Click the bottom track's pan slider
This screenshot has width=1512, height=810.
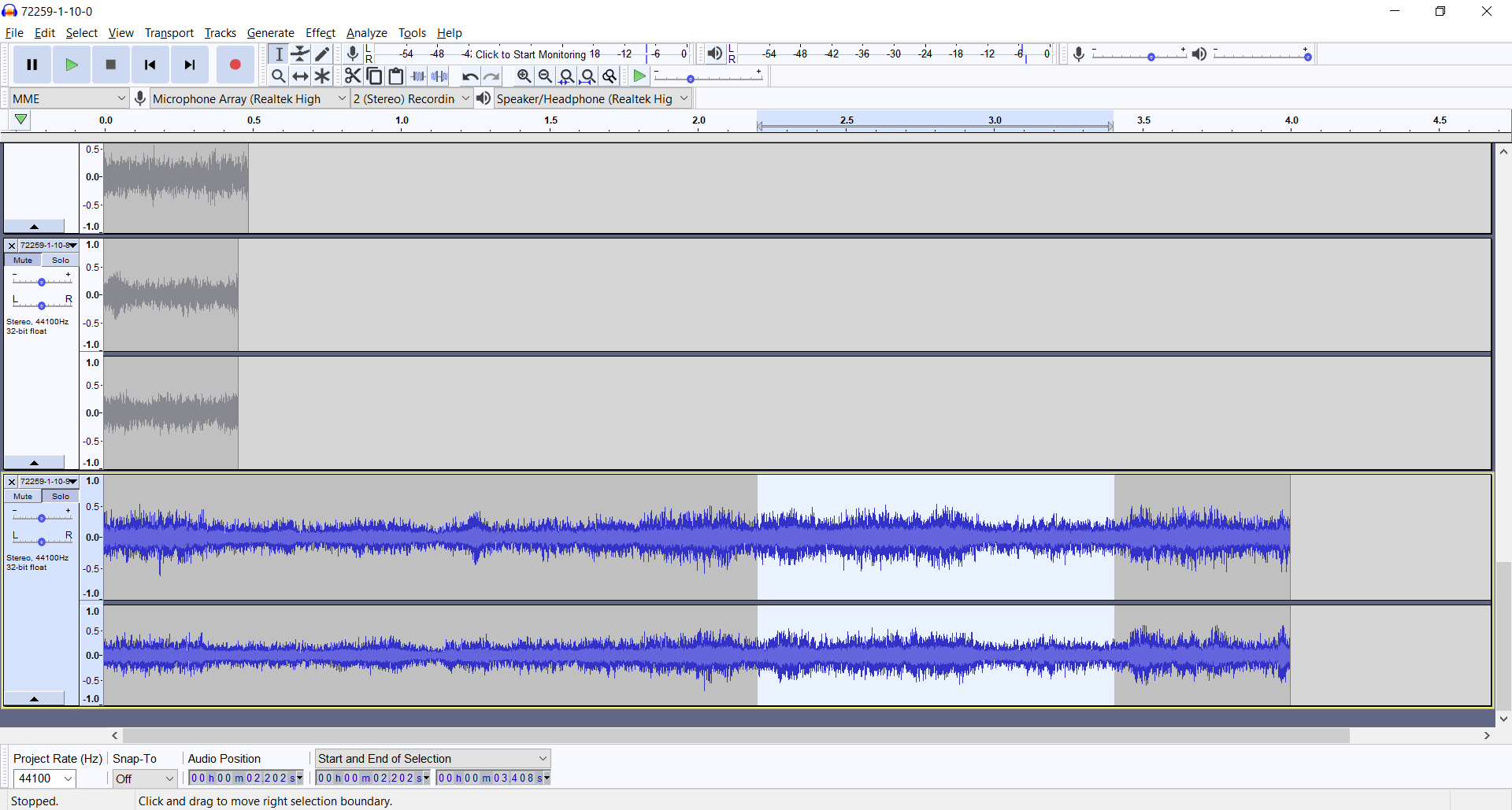42,539
